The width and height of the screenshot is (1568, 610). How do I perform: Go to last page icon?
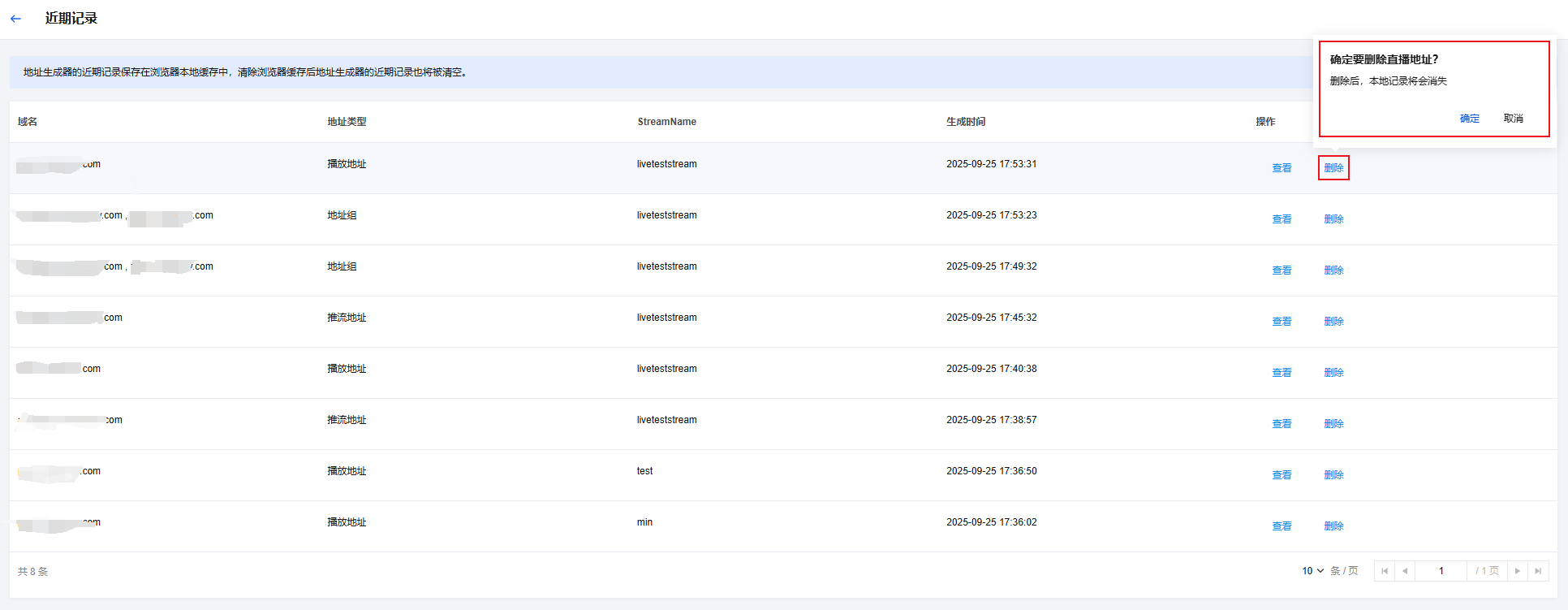pyautogui.click(x=1538, y=571)
